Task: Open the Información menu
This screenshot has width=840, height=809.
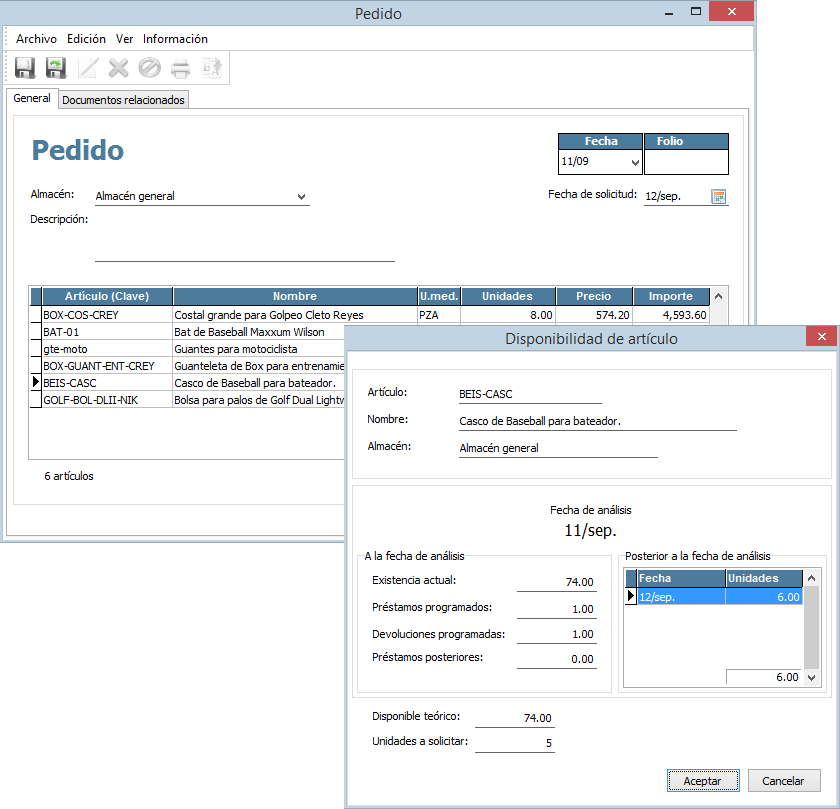Action: click(175, 39)
